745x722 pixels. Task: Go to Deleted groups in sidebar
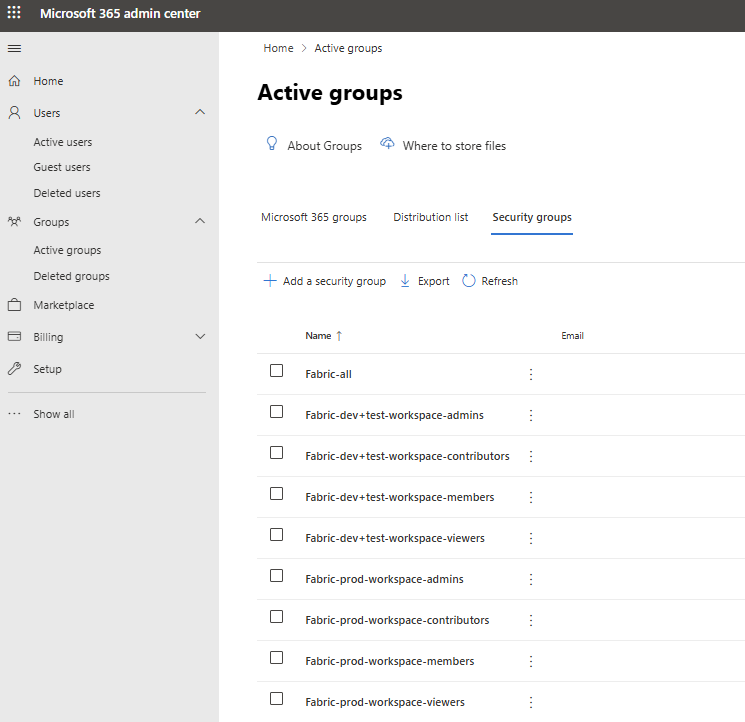[x=71, y=276]
